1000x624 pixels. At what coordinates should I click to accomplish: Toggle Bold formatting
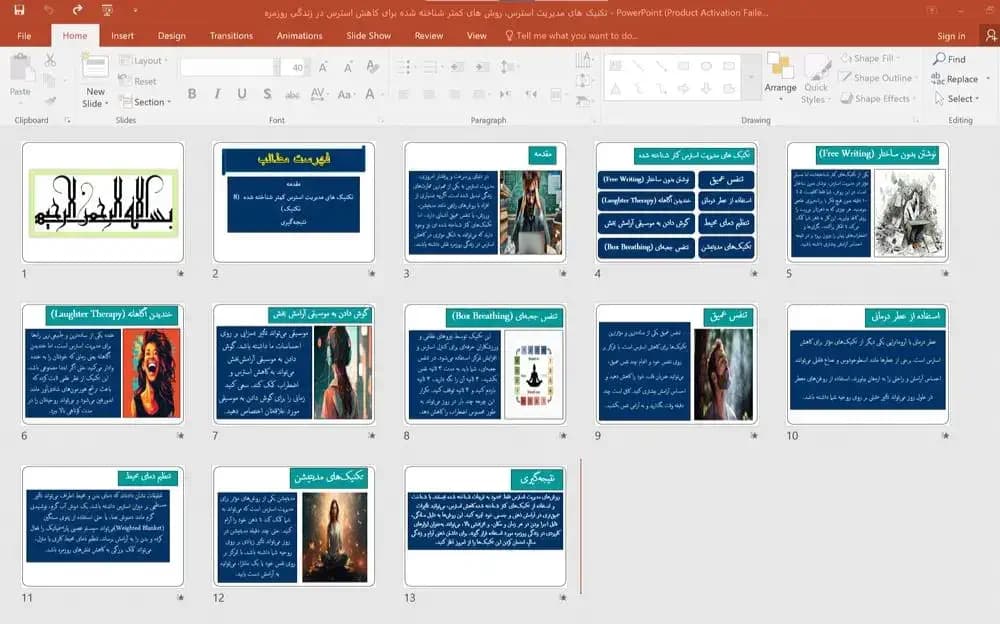[192, 94]
